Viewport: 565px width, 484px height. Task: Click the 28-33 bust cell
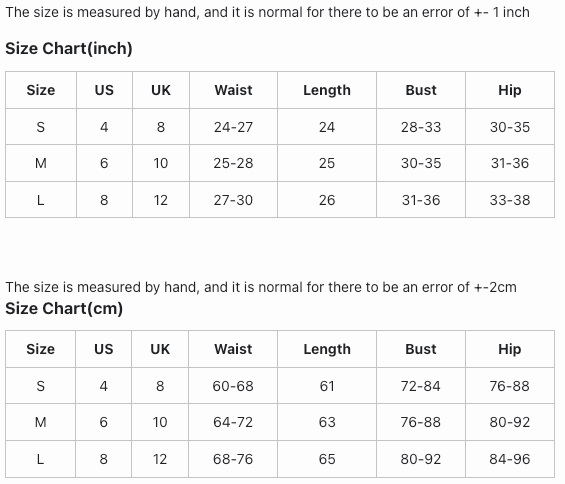tap(421, 127)
